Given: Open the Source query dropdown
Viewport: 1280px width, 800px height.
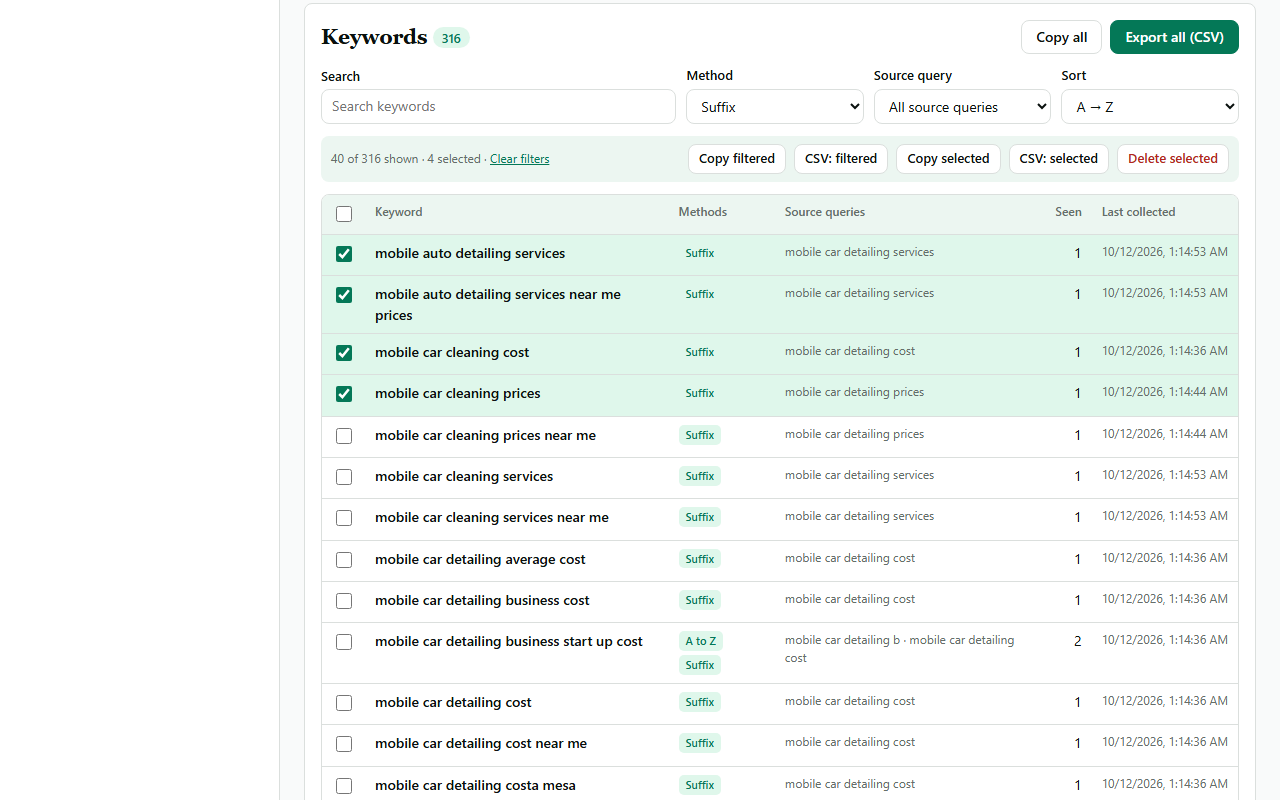Looking at the screenshot, I should coord(962,107).
